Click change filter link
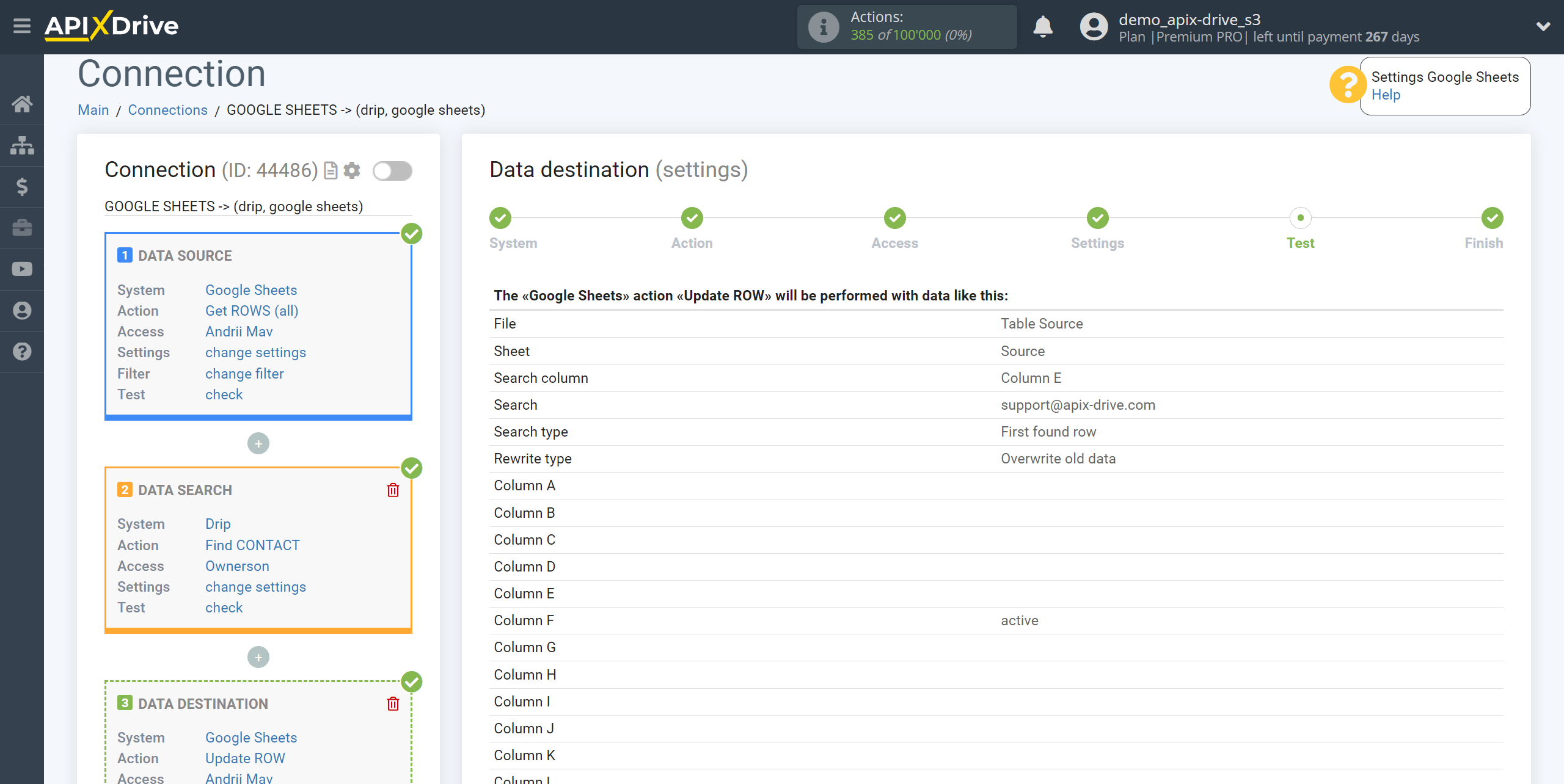Viewport: 1564px width, 784px height. (244, 374)
